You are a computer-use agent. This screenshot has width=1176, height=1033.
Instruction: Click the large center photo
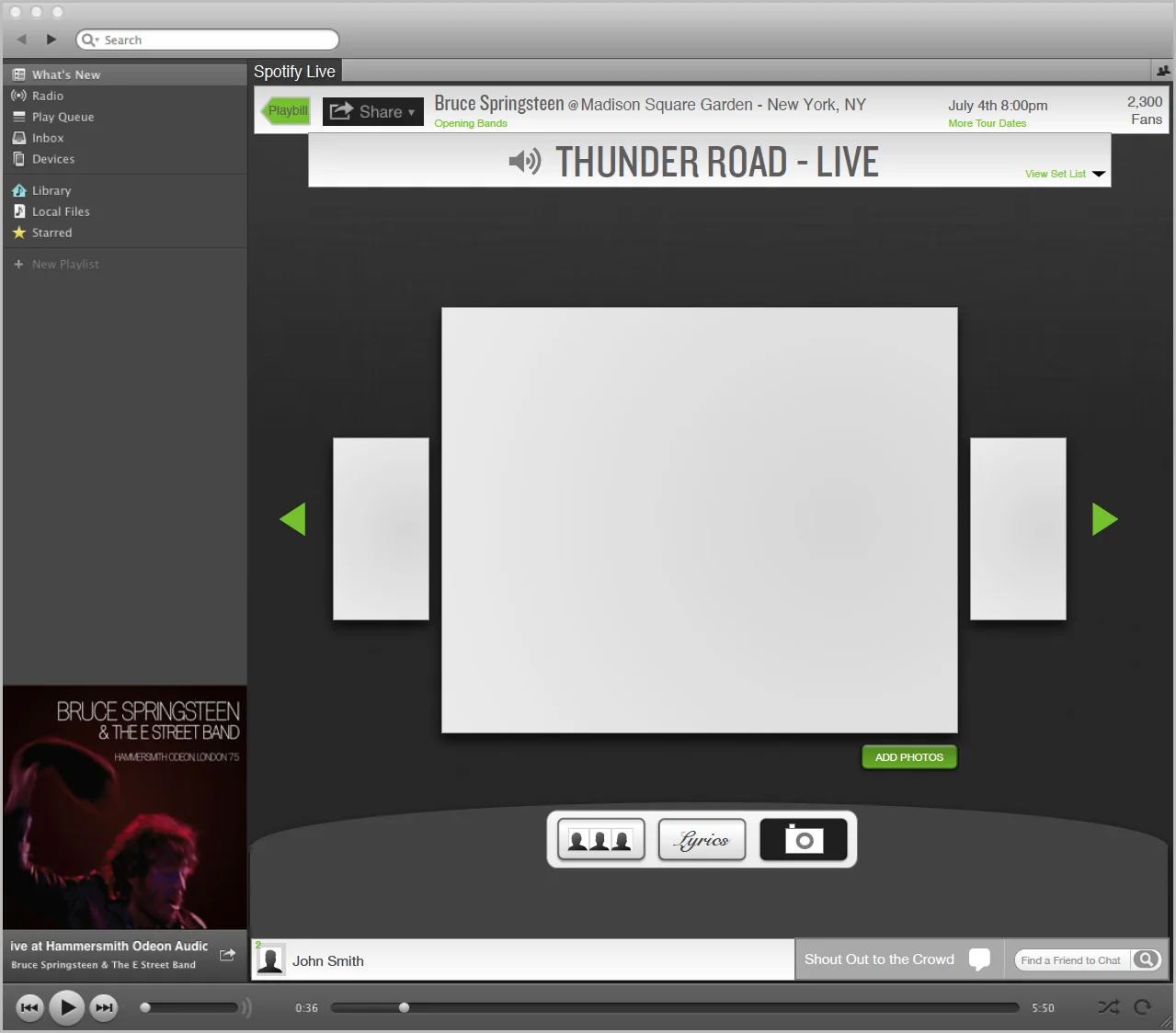click(699, 519)
